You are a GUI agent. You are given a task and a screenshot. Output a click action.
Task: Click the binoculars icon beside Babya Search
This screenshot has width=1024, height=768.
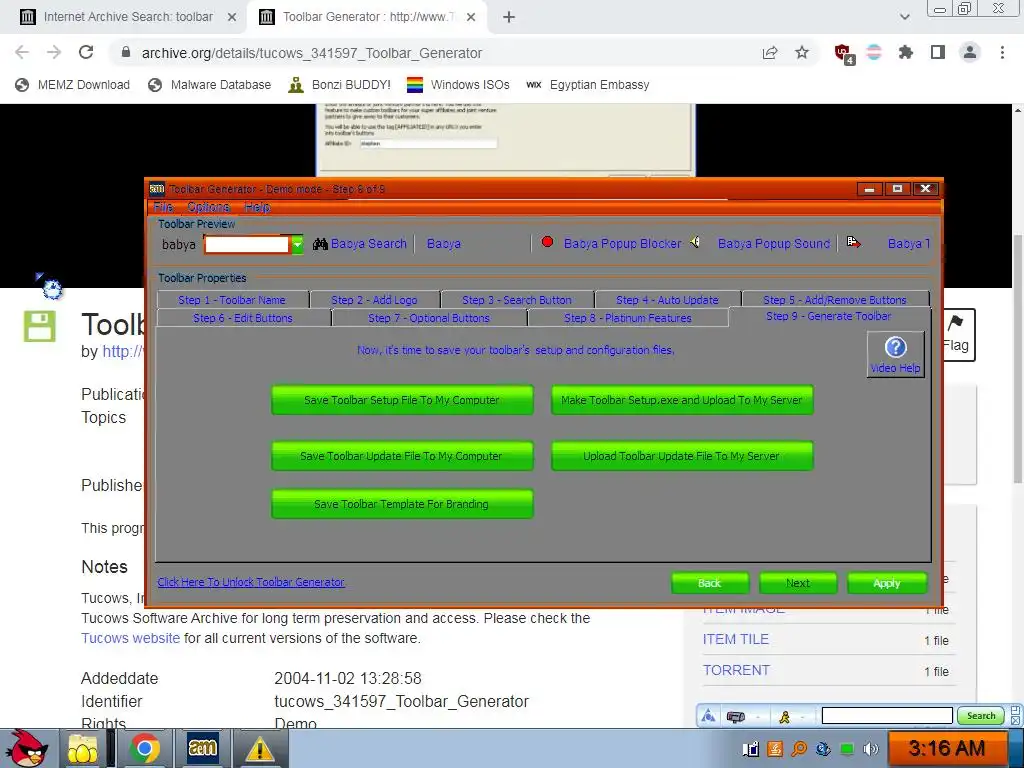[x=319, y=244]
